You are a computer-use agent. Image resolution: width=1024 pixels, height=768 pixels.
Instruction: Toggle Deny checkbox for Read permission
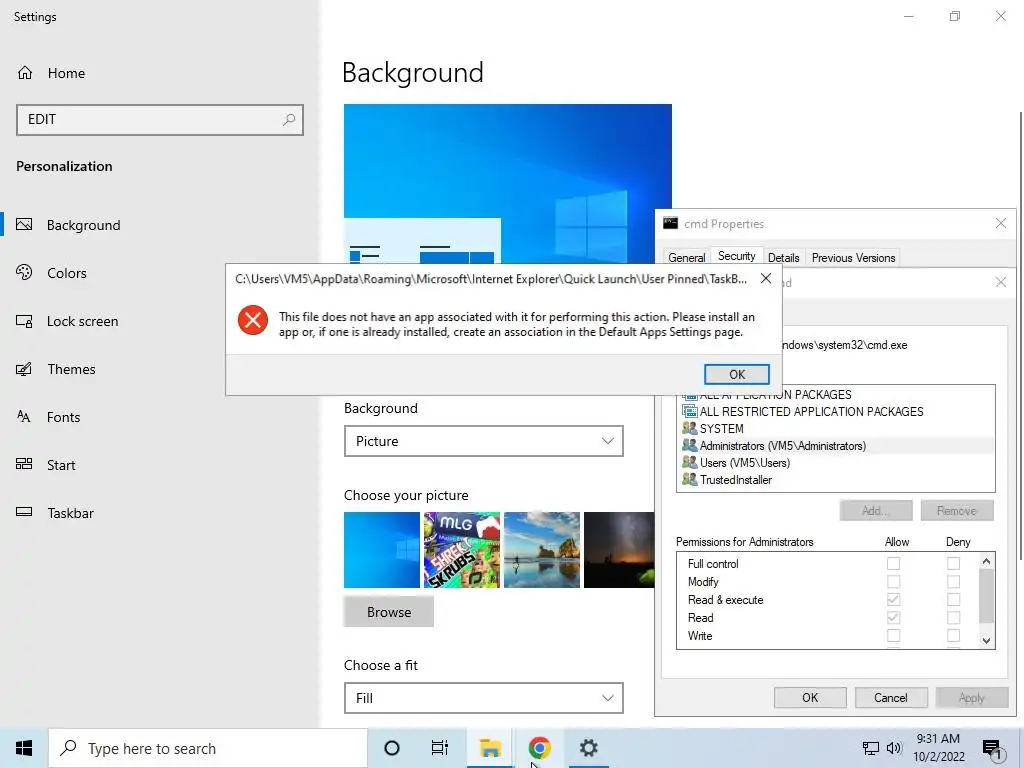953,617
